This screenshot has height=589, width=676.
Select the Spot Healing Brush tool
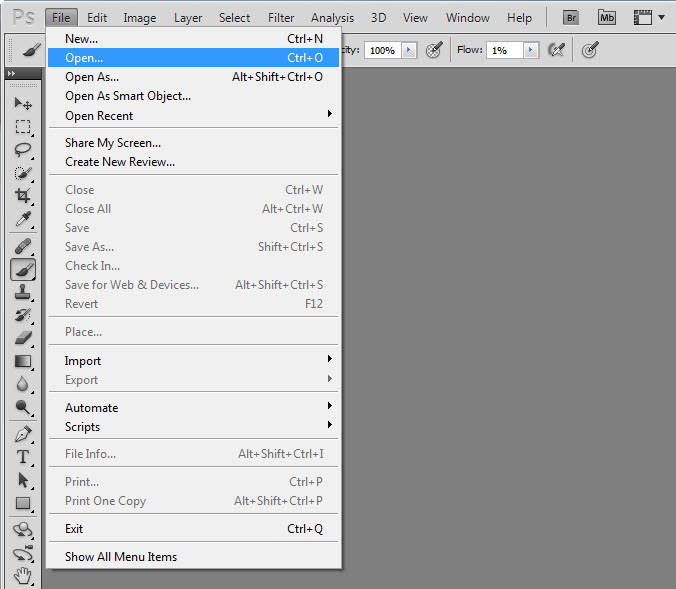pyautogui.click(x=23, y=246)
